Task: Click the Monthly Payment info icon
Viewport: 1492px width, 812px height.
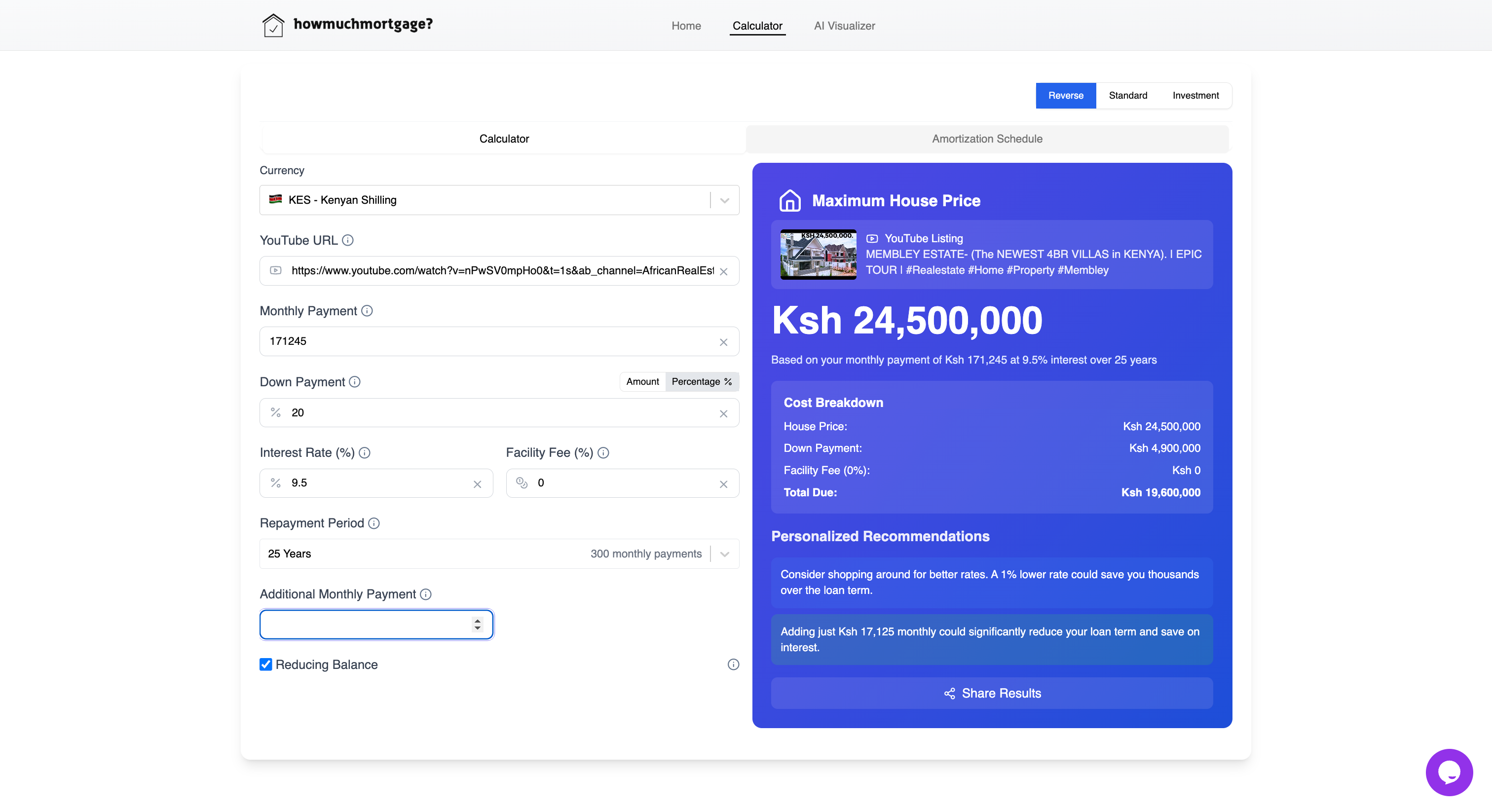Action: pyautogui.click(x=367, y=311)
